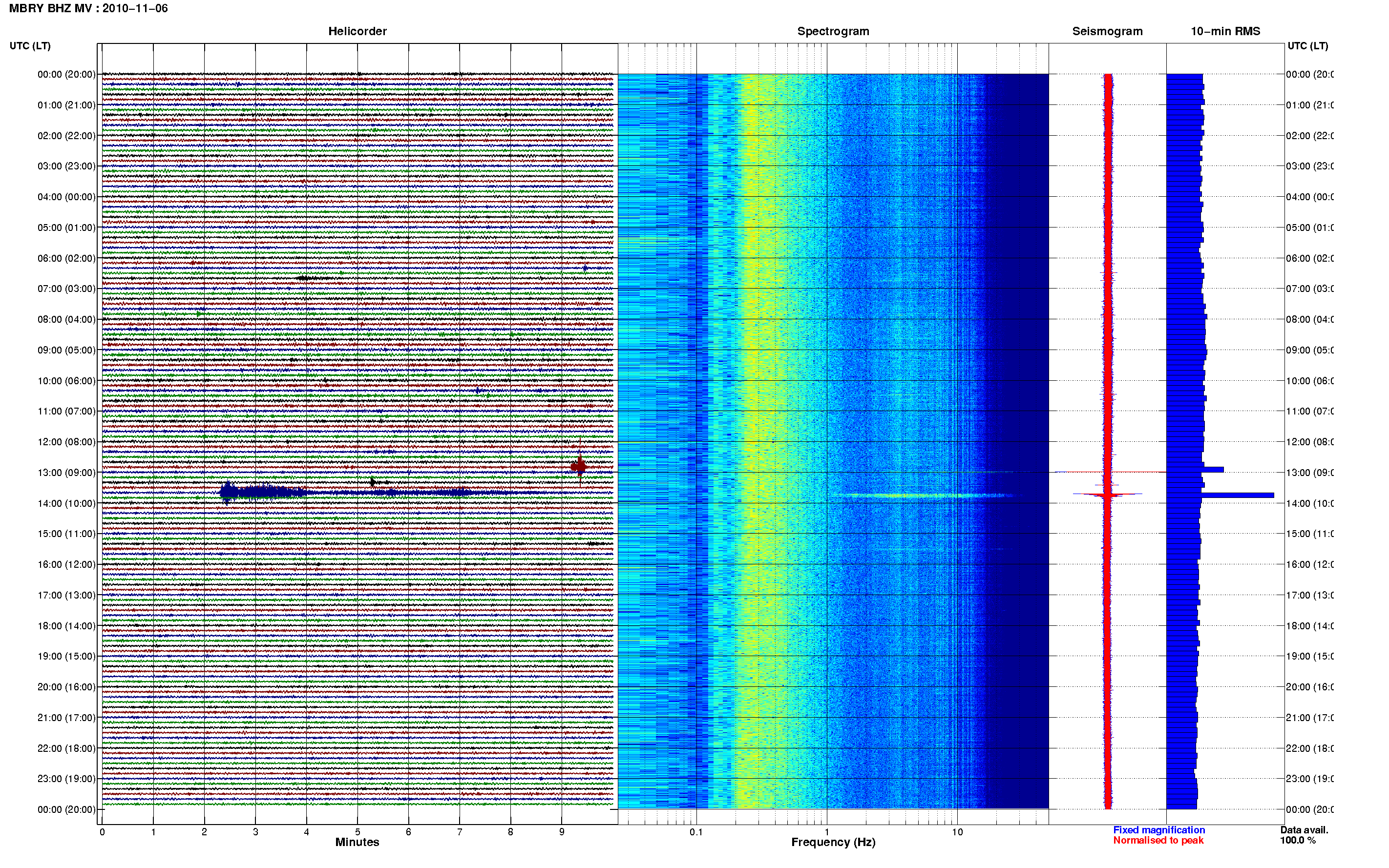Click left axis label '16:00 (12:00)'
Viewport: 1389px width, 868px height.
point(66,565)
